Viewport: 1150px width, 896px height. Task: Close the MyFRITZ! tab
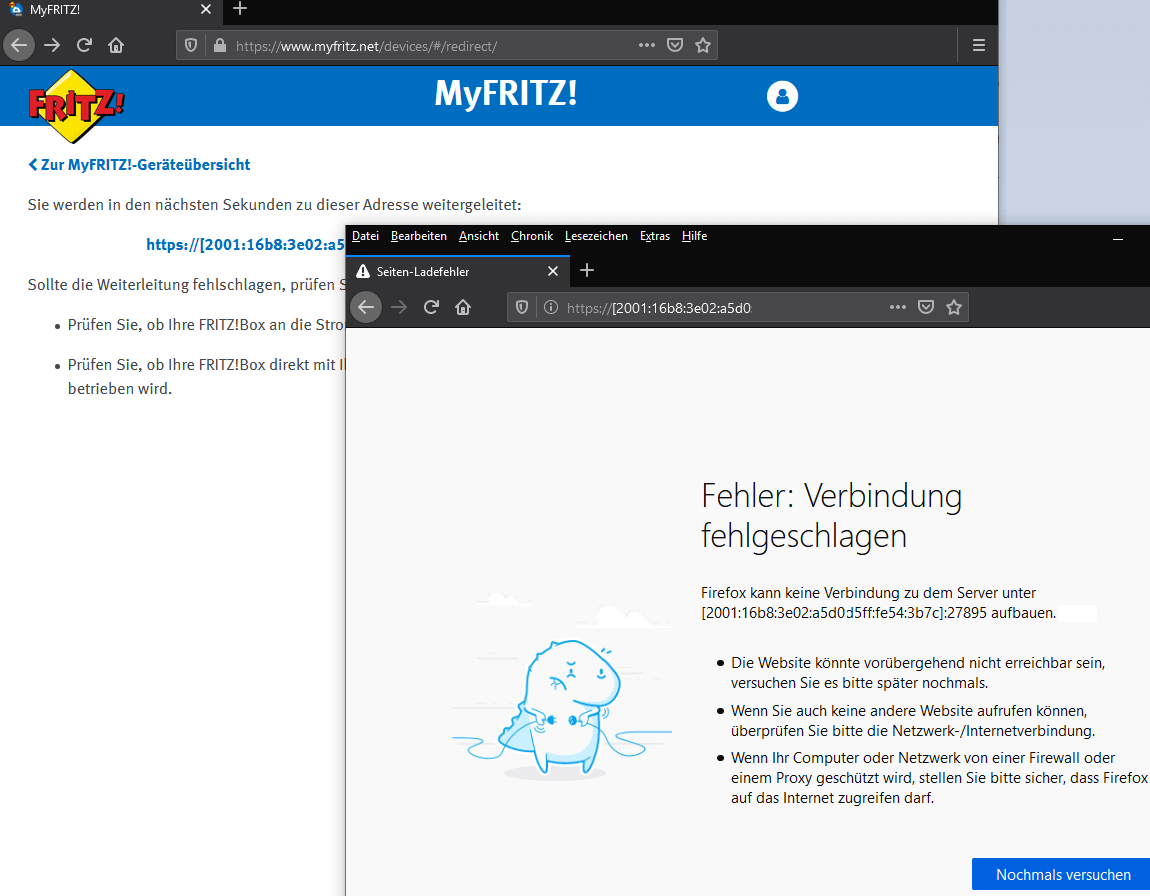tap(206, 10)
